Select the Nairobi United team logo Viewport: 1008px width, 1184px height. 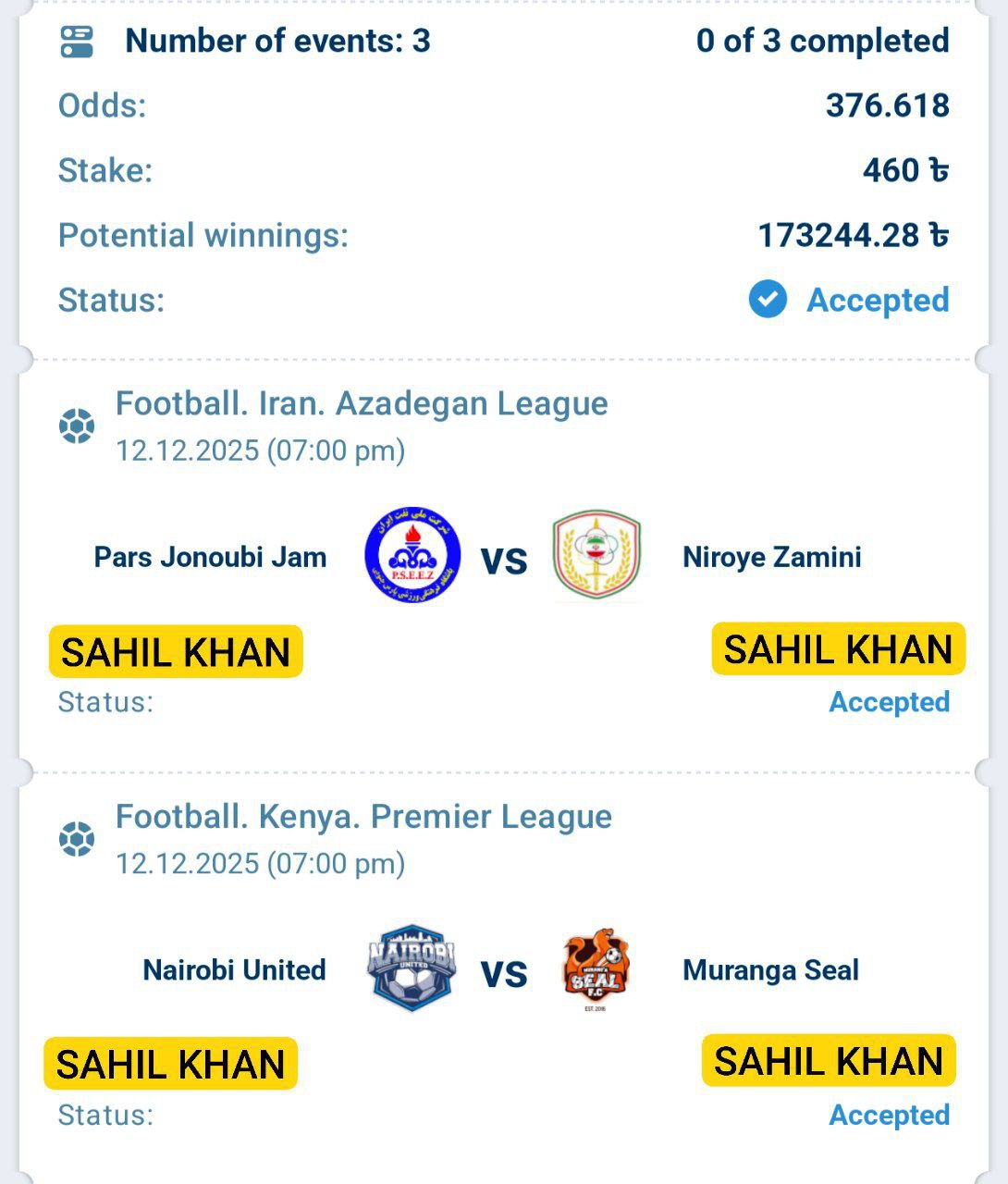click(x=412, y=968)
